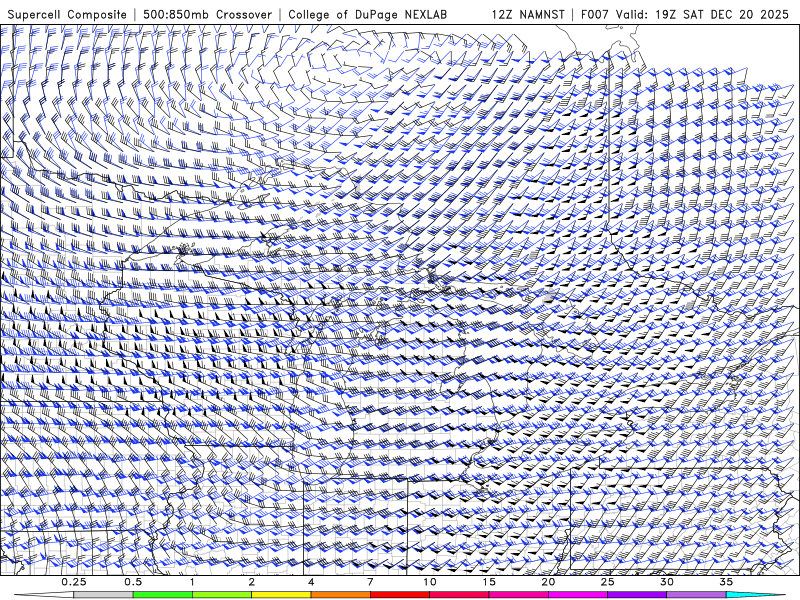Click the legend value 2

252,582
